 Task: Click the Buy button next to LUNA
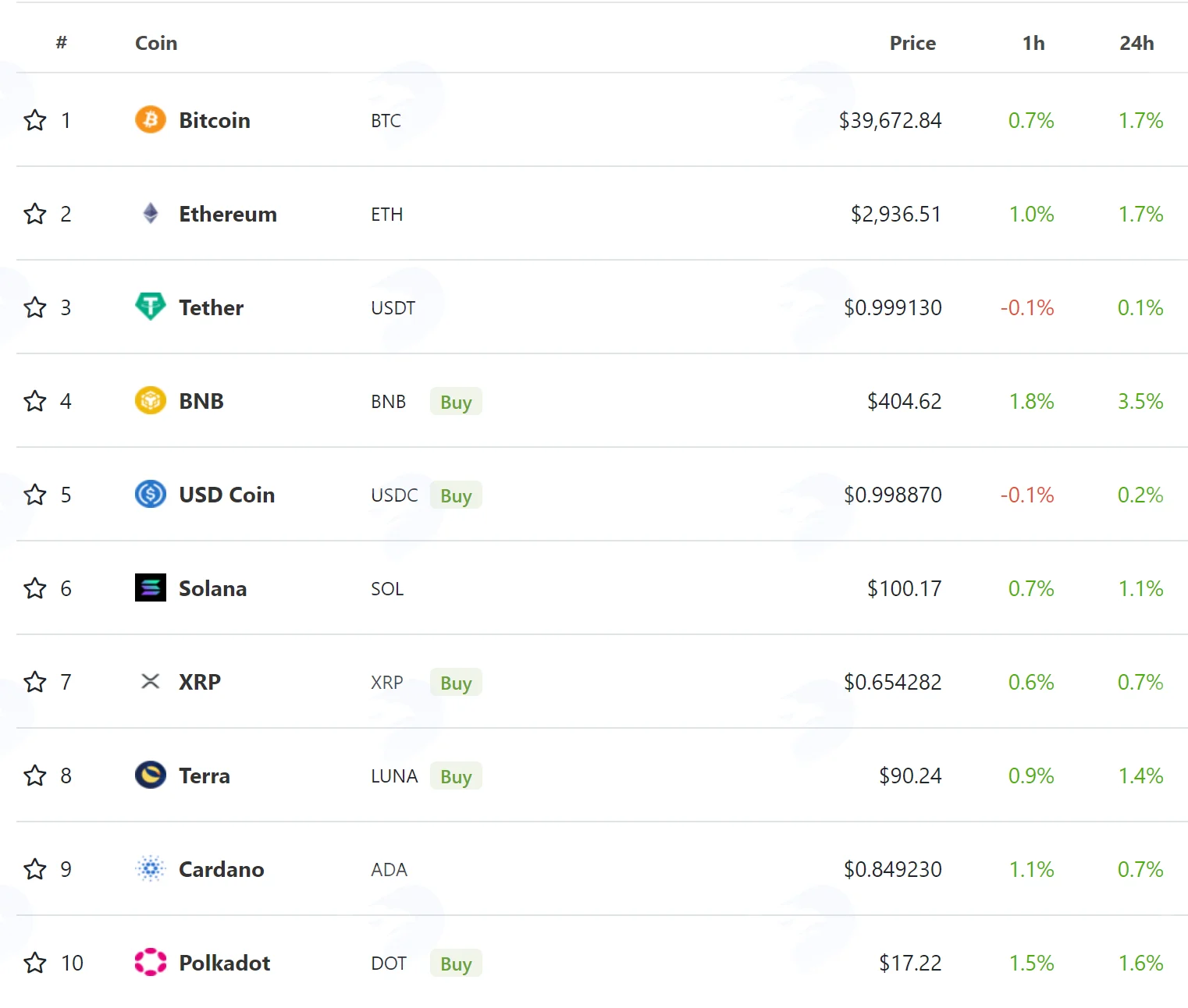[456, 776]
